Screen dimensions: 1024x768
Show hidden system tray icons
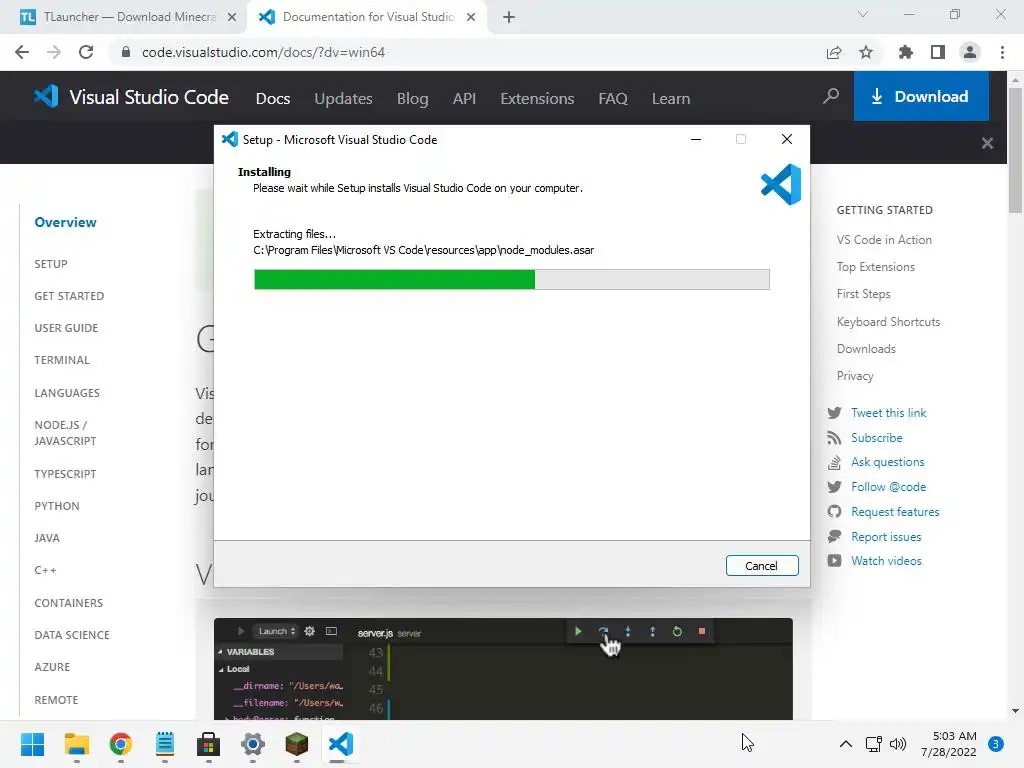(x=846, y=744)
